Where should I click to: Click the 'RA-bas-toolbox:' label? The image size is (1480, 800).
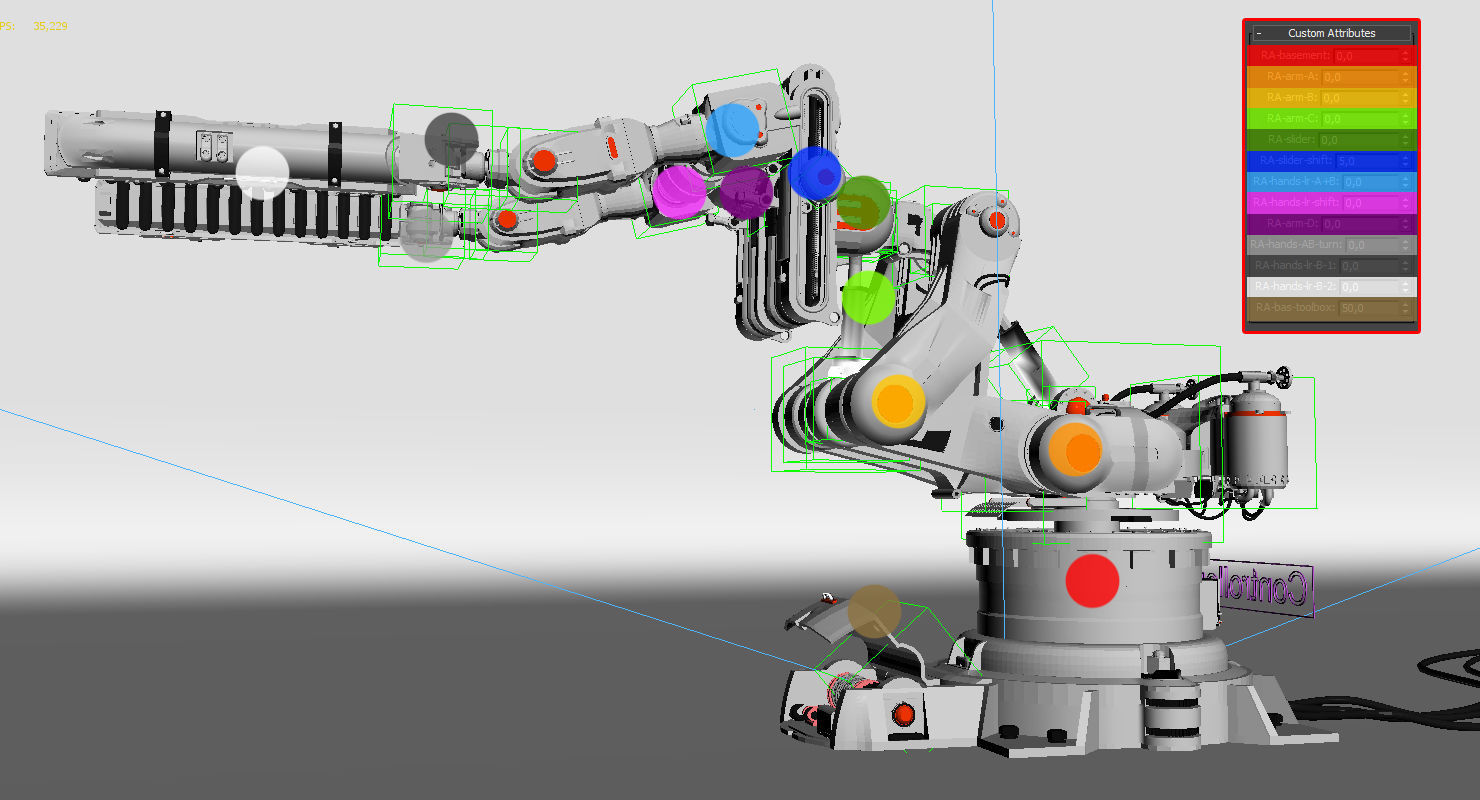tap(1296, 308)
